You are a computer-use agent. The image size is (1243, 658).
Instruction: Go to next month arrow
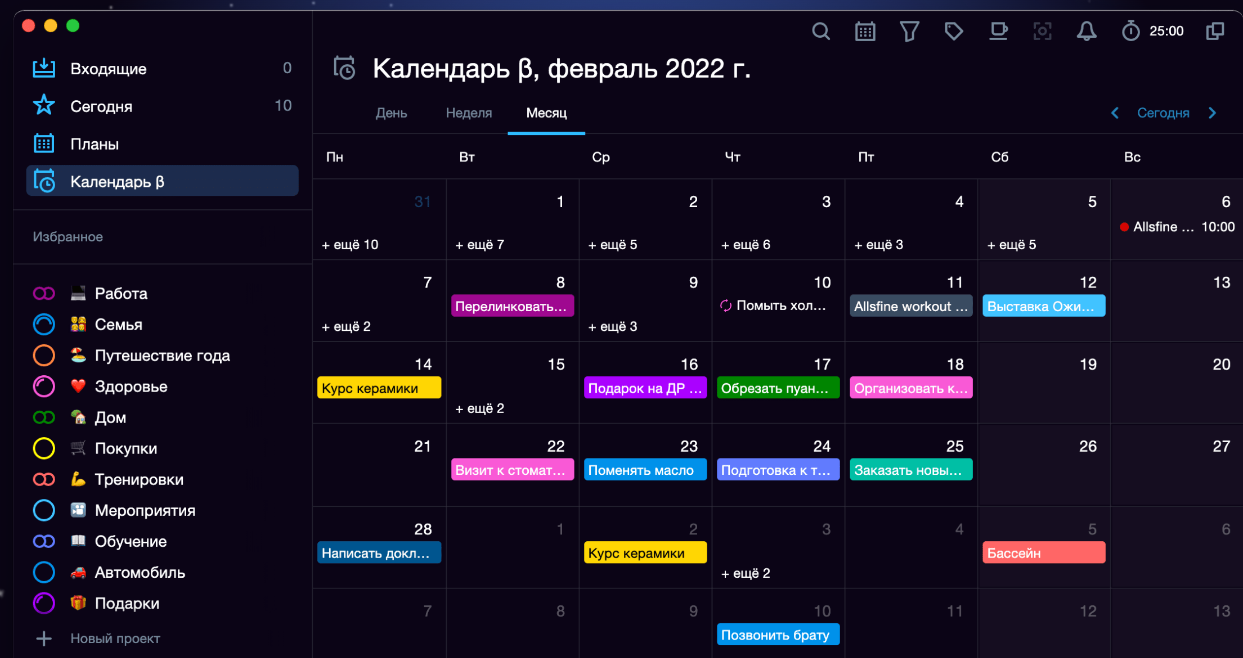coord(1212,113)
